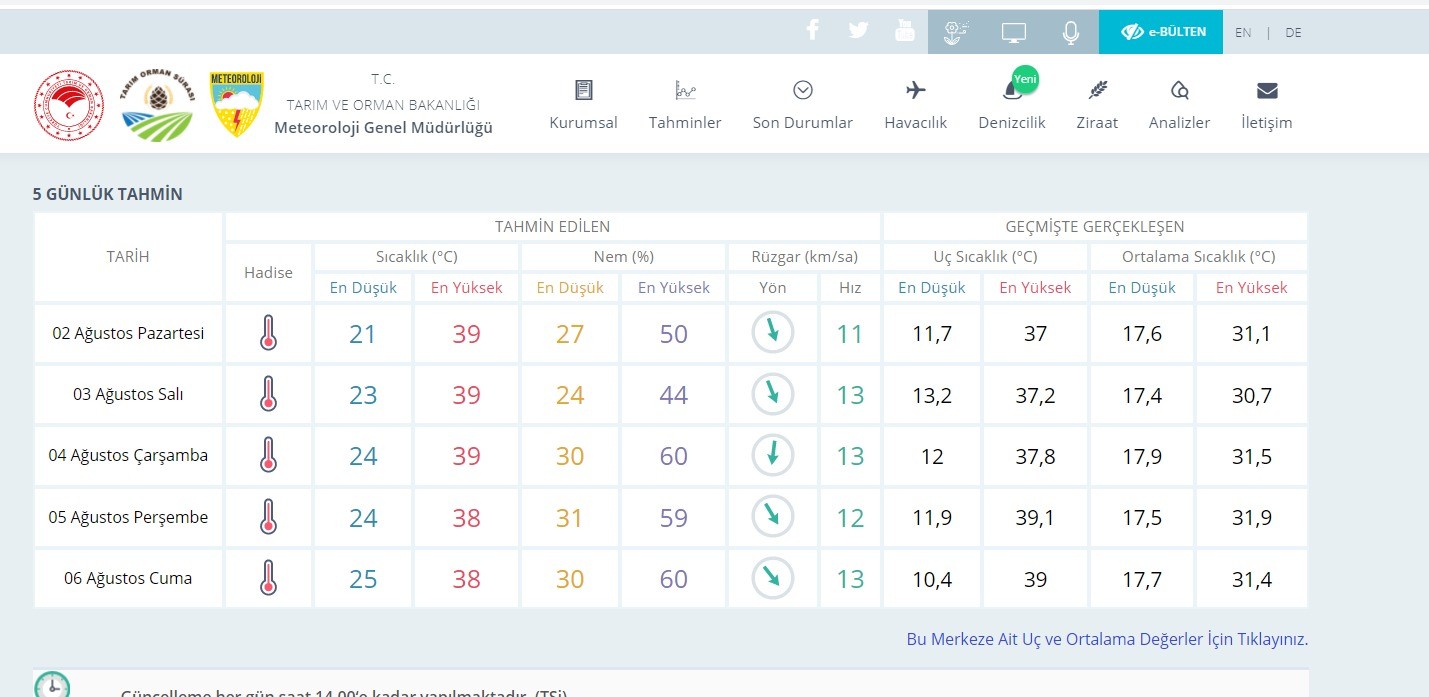Open the e-BÜLTEN button
This screenshot has width=1429, height=697.
(x=1160, y=32)
